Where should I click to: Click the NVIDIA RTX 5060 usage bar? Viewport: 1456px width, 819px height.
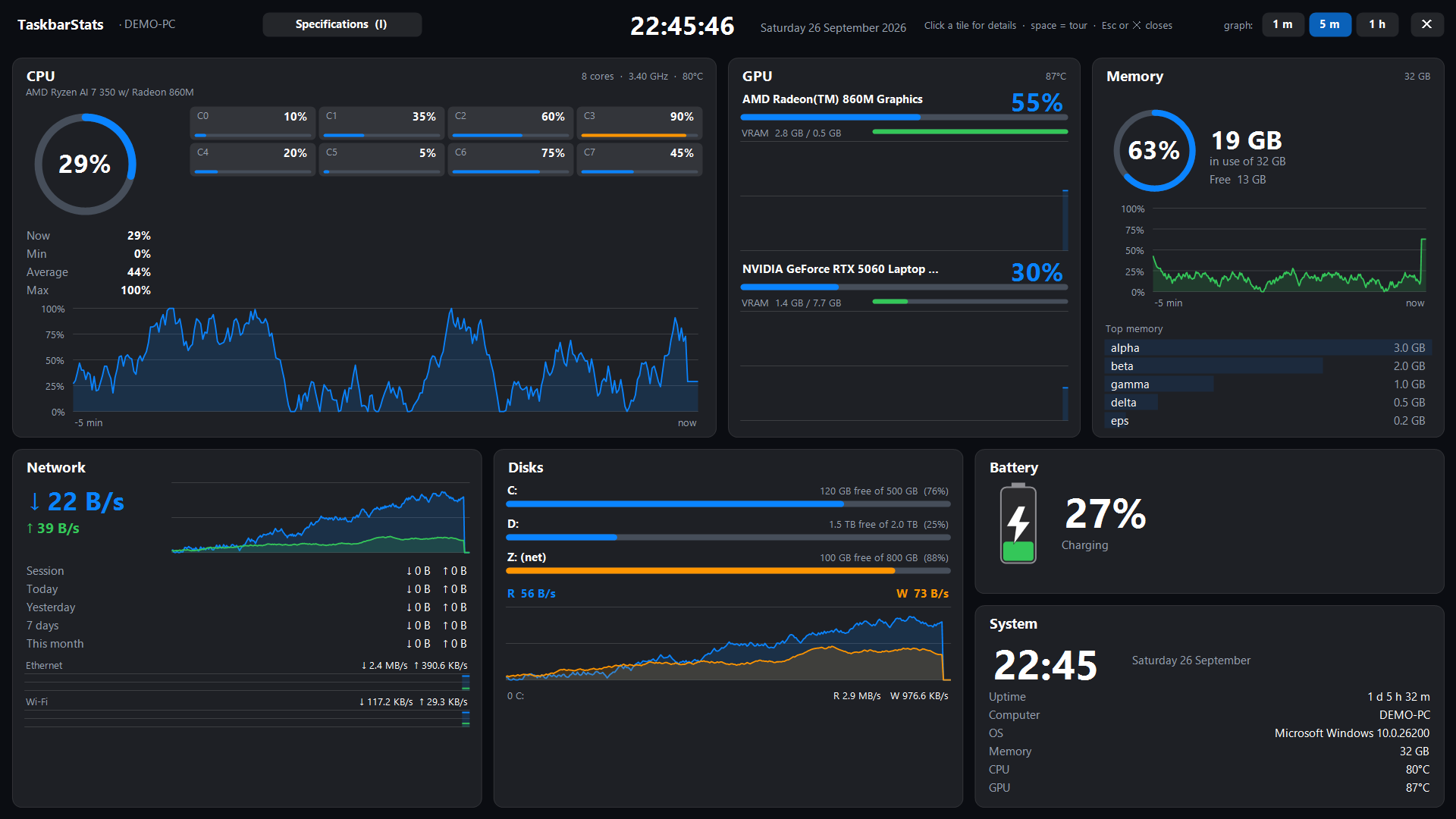(904, 287)
